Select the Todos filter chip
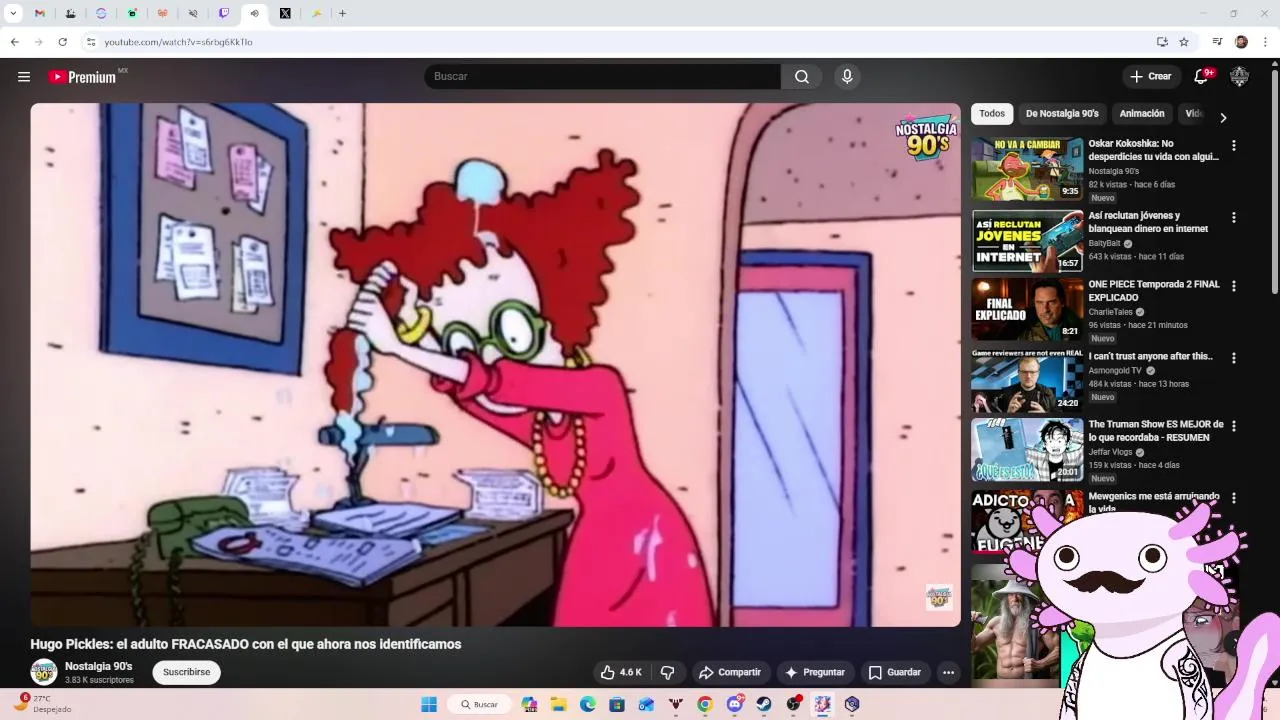The image size is (1280, 720). [992, 114]
